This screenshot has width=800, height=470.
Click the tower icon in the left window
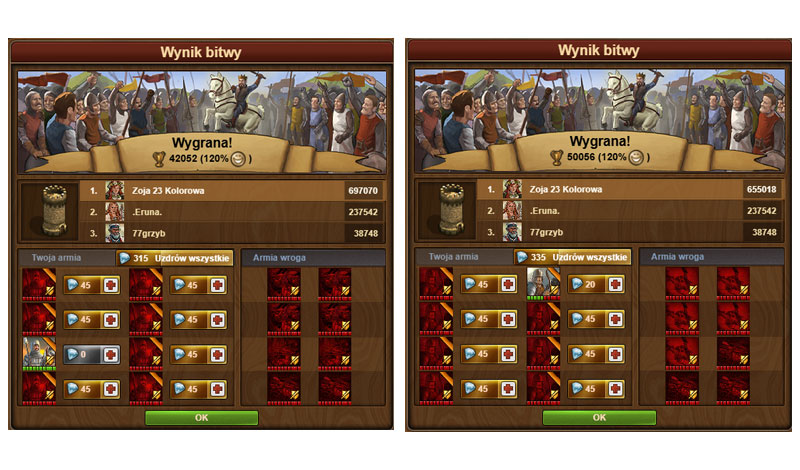coord(54,211)
